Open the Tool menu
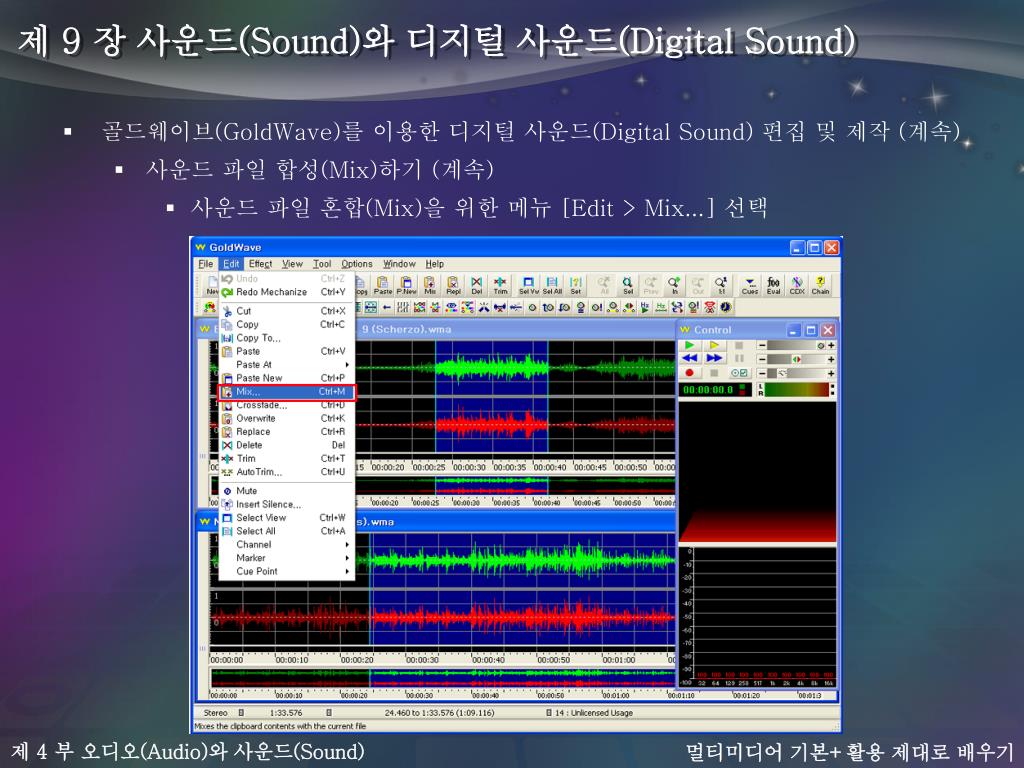This screenshot has height=768, width=1024. point(322,264)
